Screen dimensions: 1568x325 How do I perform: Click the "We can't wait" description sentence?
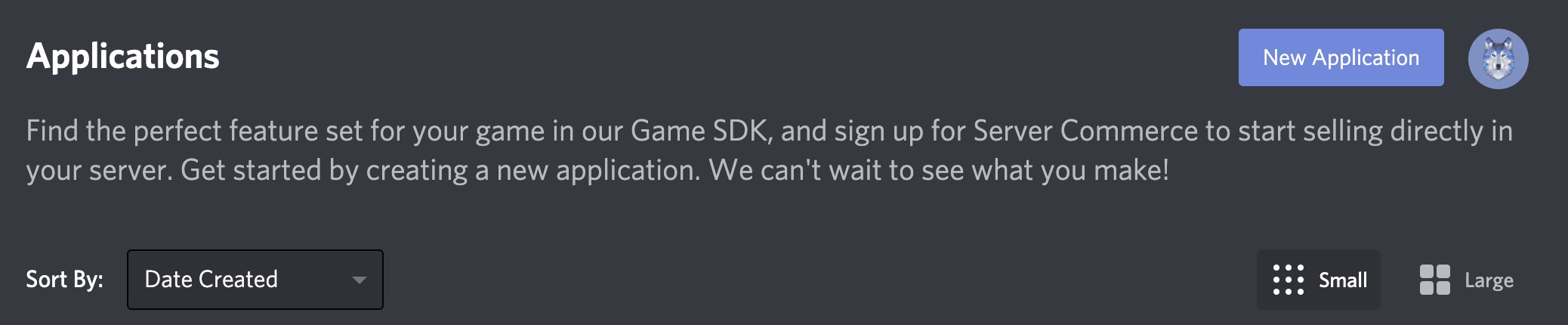point(939,170)
